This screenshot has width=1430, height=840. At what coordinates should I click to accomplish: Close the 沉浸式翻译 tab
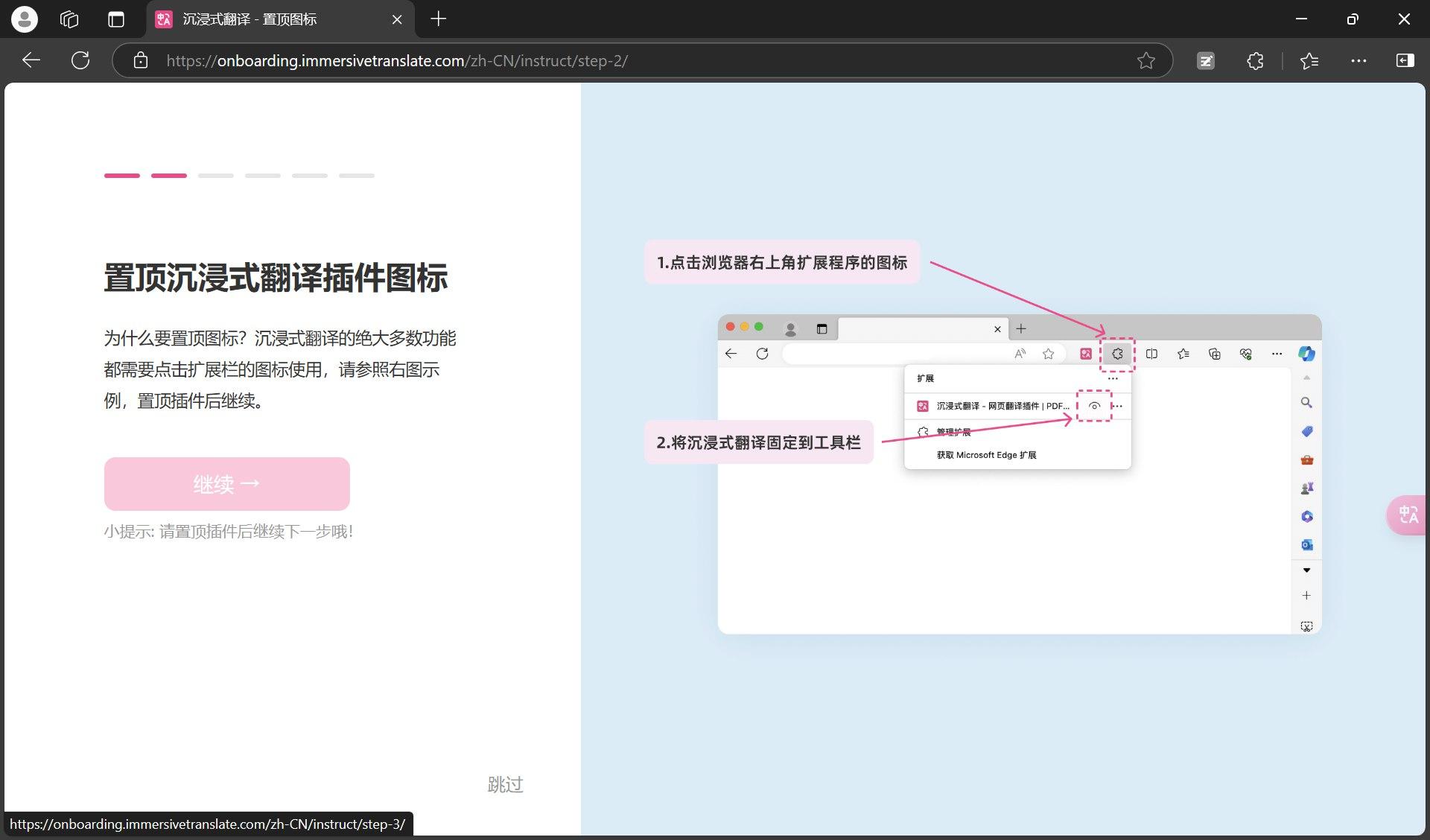coord(397,19)
